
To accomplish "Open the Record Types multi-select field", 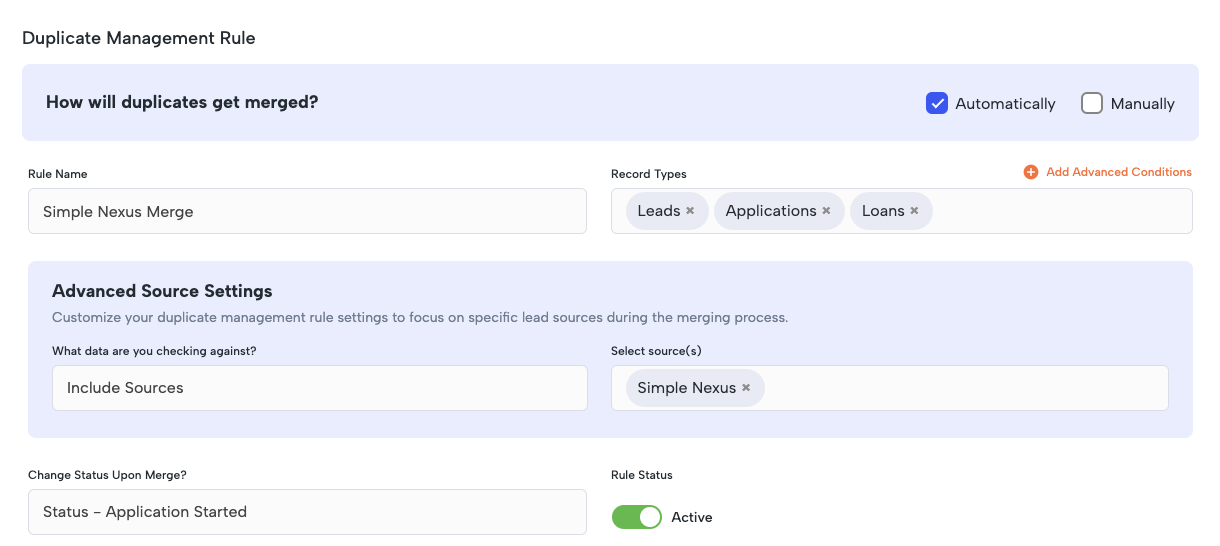I will pos(902,211).
